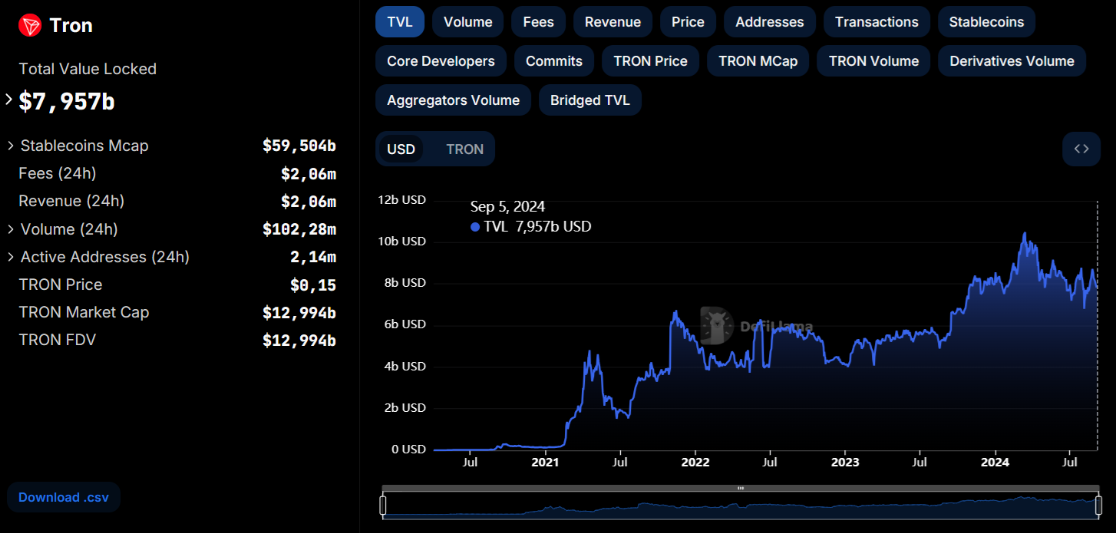Toggle the Addresses chart metric
Screen dimensions: 1116x533
click(x=769, y=22)
